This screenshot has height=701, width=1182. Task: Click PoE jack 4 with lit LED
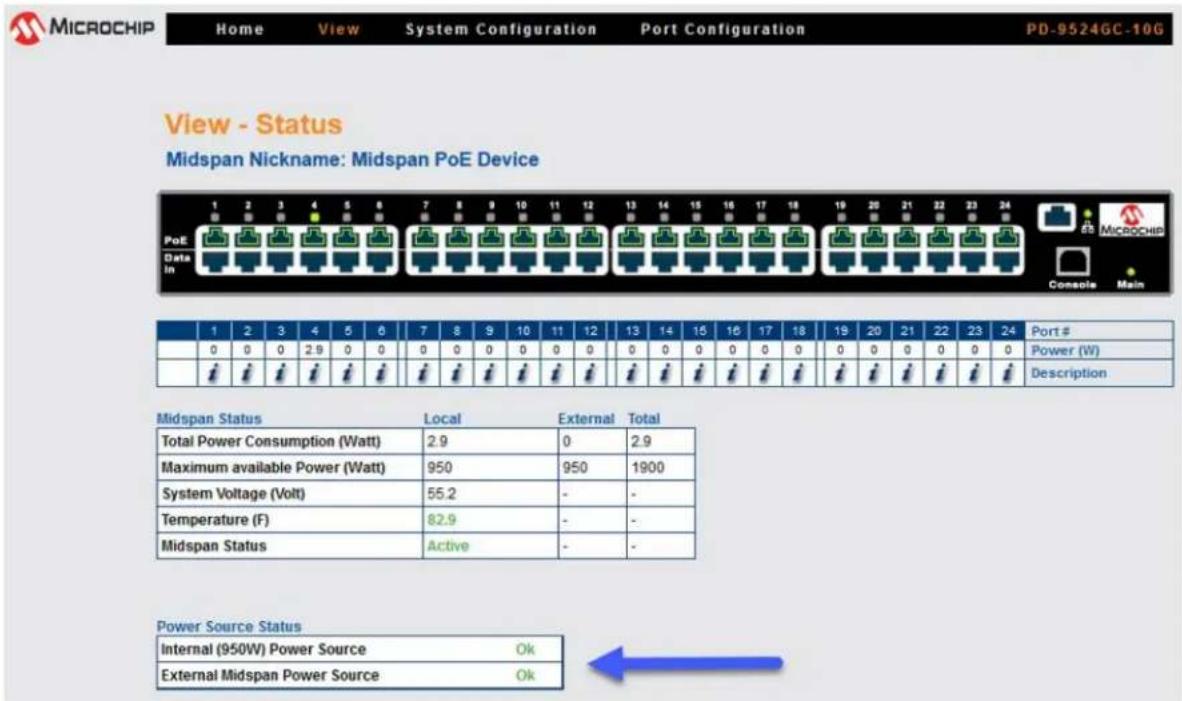314,237
